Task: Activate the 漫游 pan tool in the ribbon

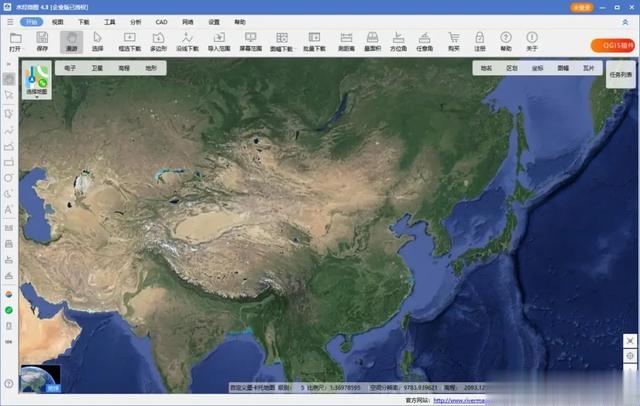Action: [71, 42]
